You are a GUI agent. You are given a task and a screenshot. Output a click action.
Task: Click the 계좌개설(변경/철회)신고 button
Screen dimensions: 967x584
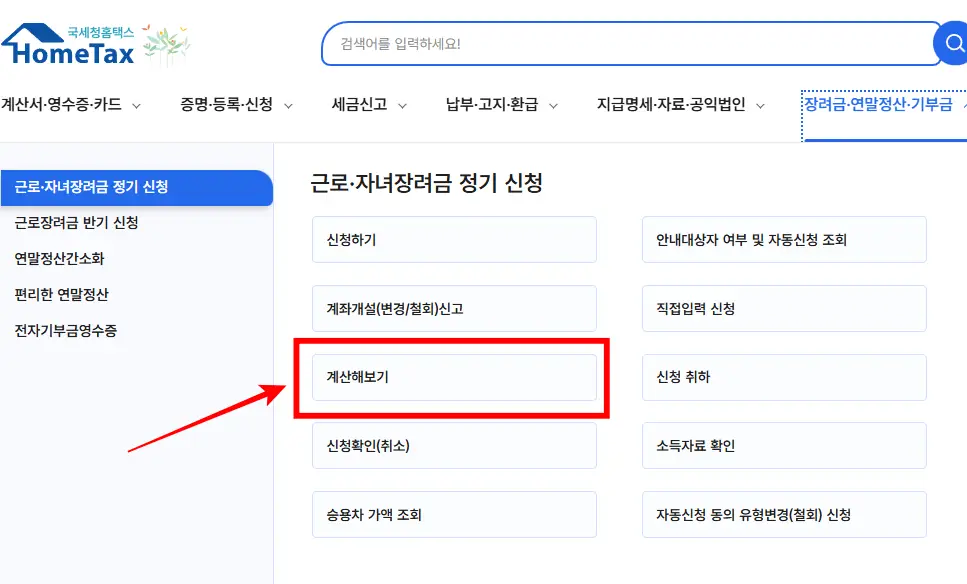(x=454, y=308)
